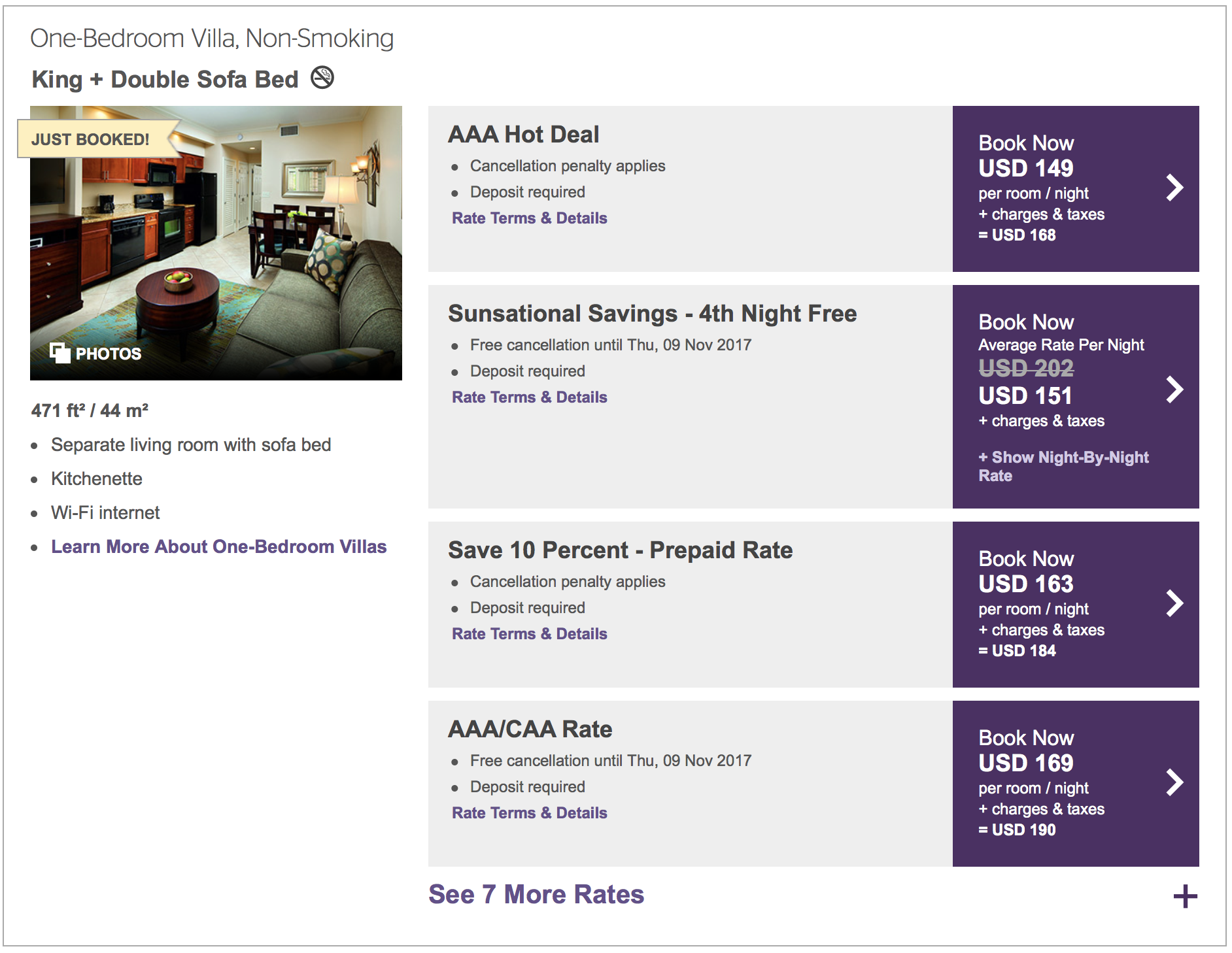
Task: Book Now at USD 151 average rate
Action: pos(1076,397)
